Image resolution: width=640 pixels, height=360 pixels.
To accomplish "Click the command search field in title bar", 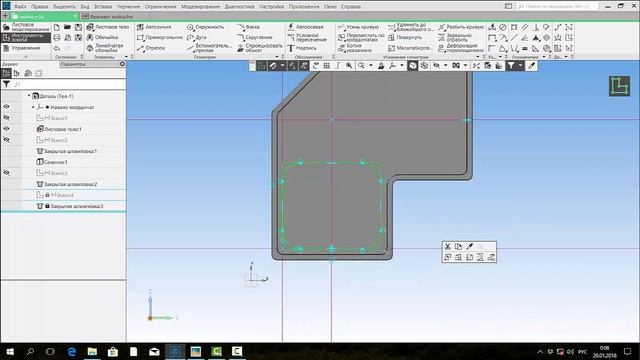I will [x=558, y=6].
